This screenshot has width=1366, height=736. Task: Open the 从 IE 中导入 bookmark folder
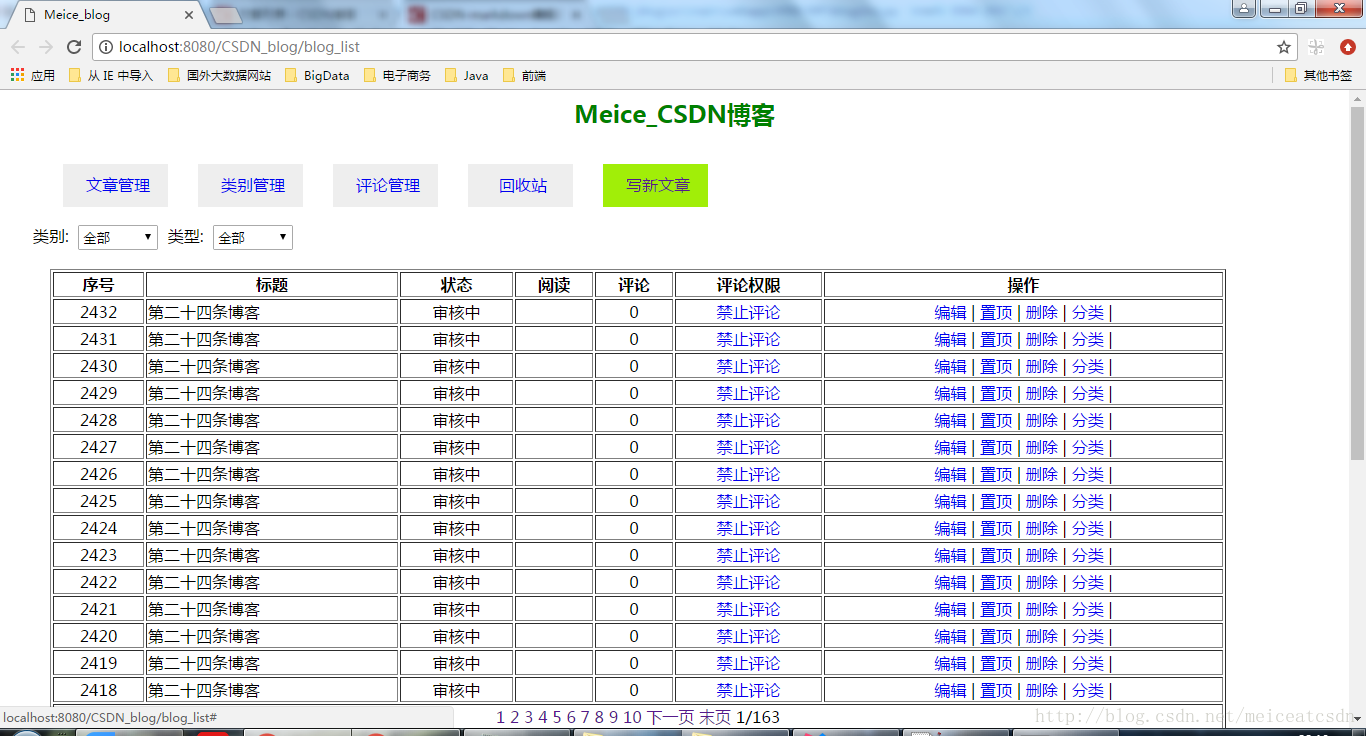click(x=110, y=75)
